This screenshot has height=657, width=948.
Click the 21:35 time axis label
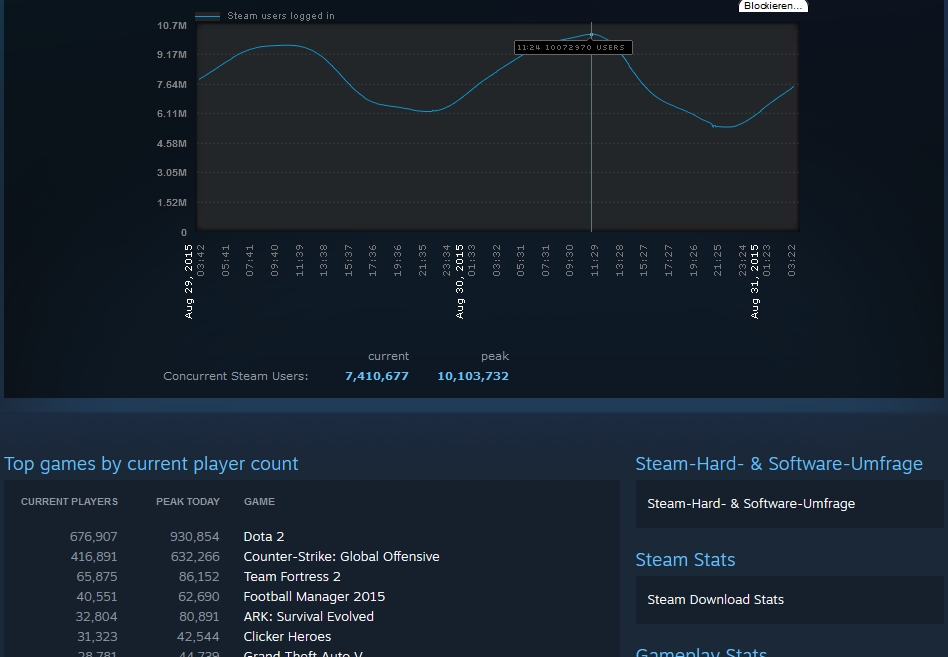[x=423, y=261]
